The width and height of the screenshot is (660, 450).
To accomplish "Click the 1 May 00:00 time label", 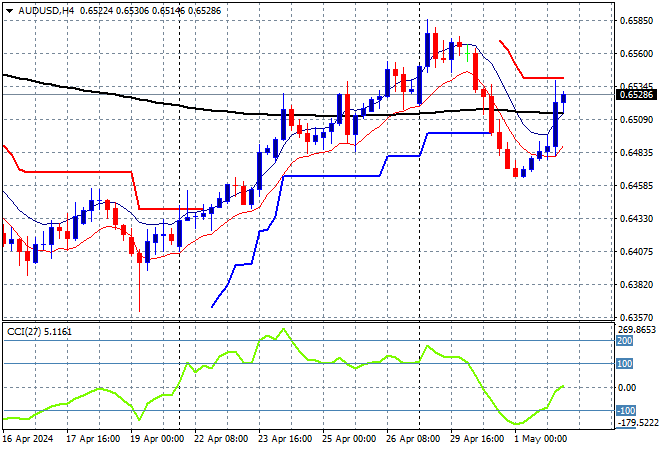I will [541, 439].
